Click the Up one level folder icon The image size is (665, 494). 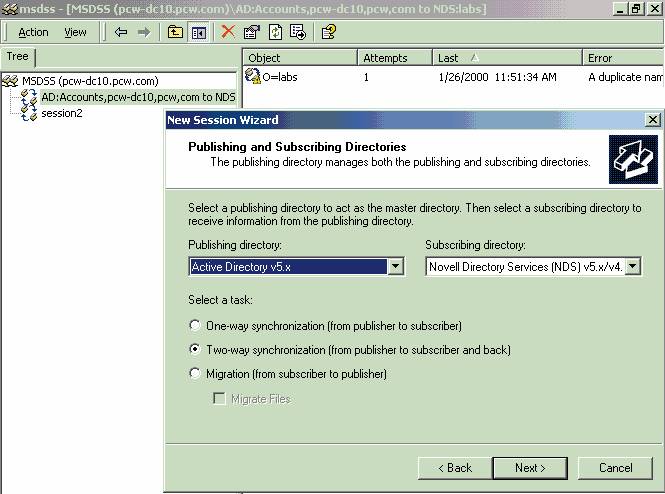[x=175, y=32]
